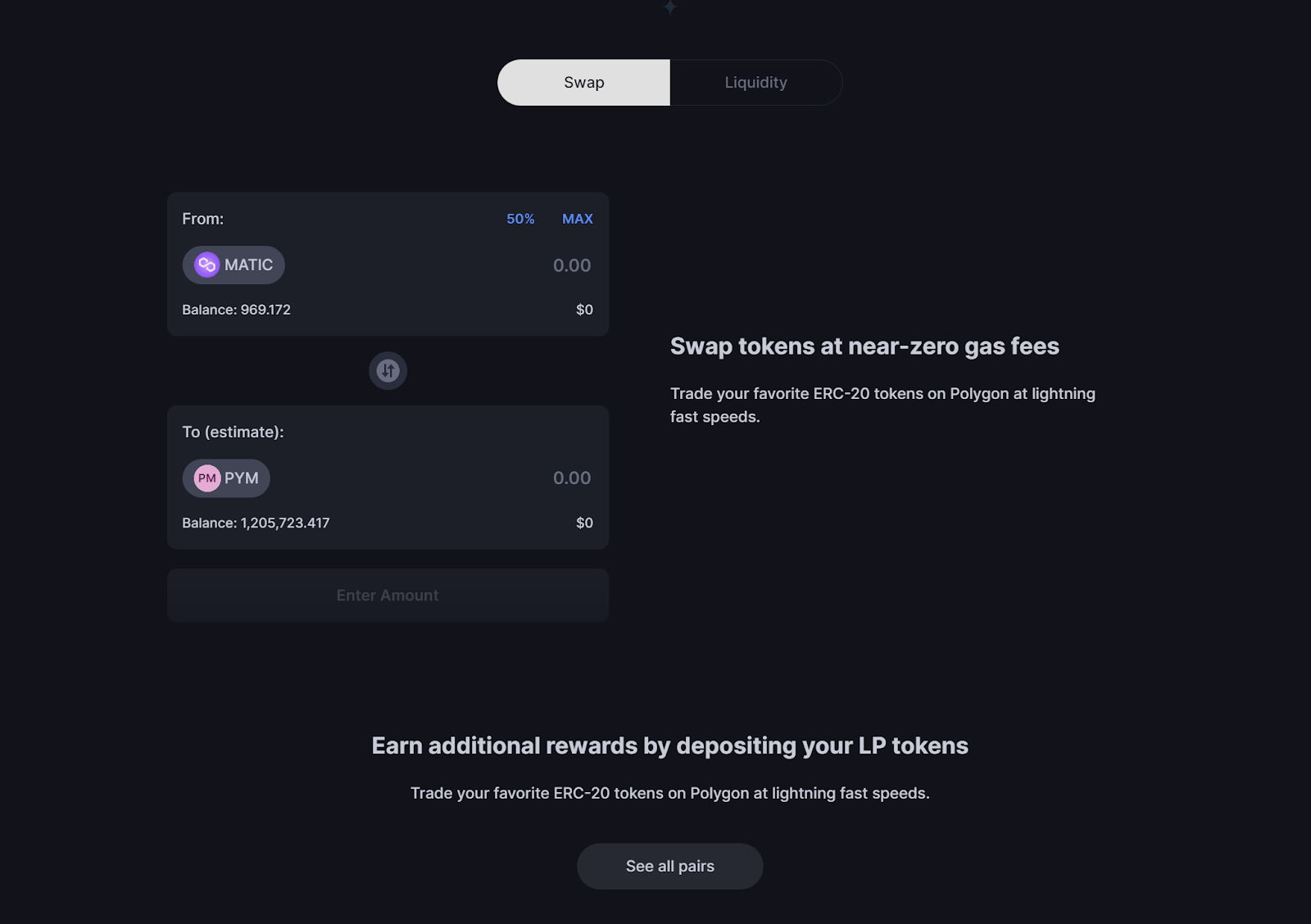This screenshot has height=924, width=1311.
Task: Click the Enter Amount button
Action: point(388,596)
